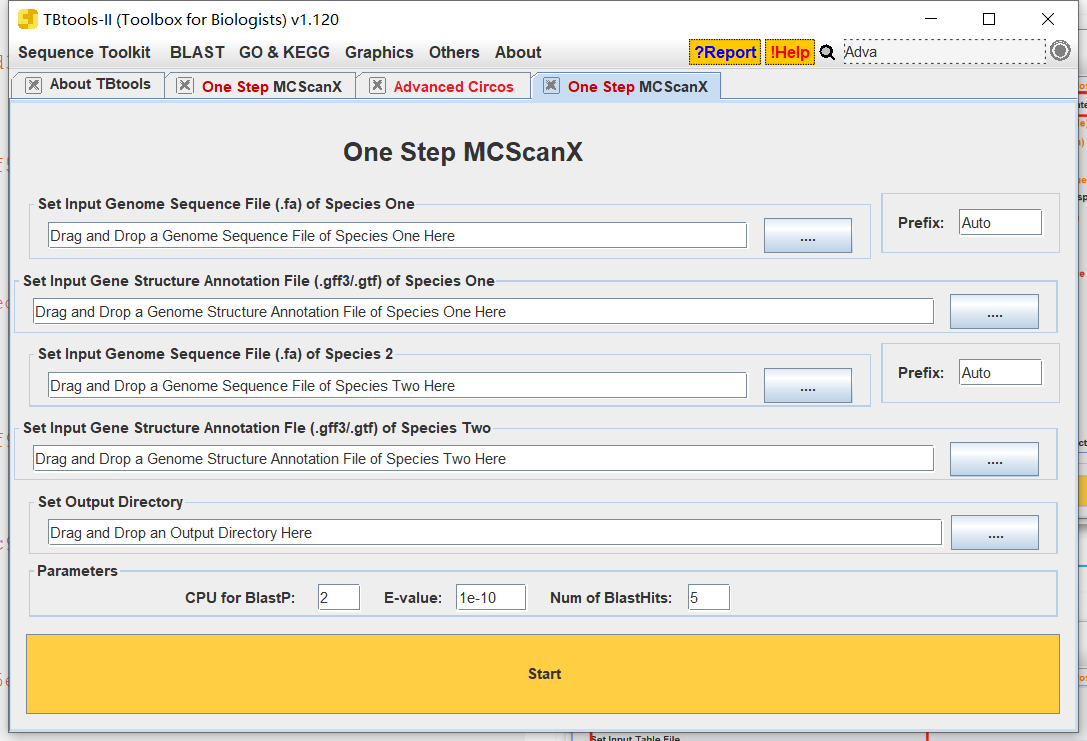
Task: Select the CPU for BlastP field
Action: pos(339,598)
